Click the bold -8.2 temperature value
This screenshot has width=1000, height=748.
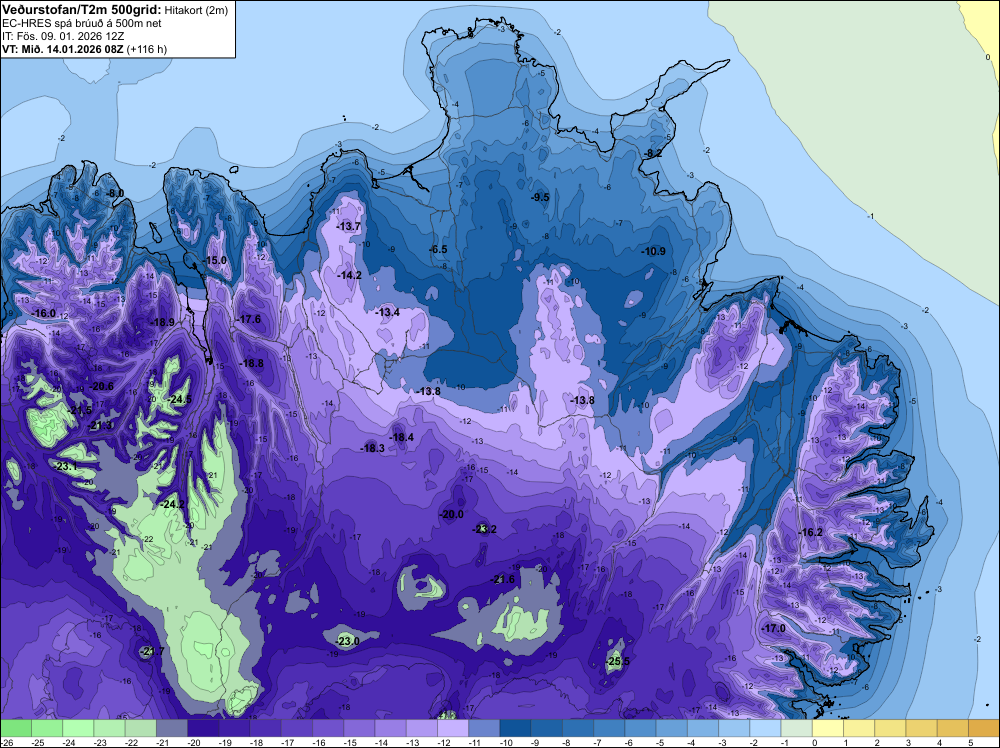[653, 153]
